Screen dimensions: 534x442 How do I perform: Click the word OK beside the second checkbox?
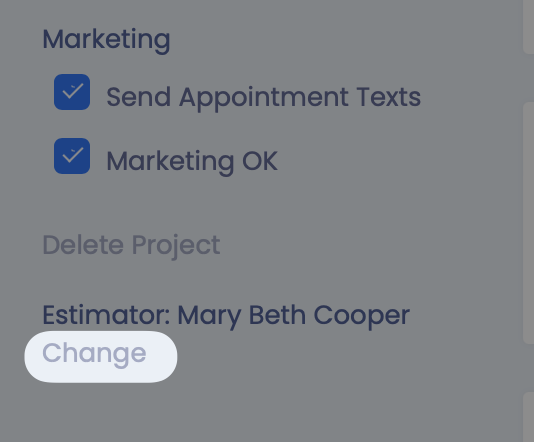click(260, 161)
